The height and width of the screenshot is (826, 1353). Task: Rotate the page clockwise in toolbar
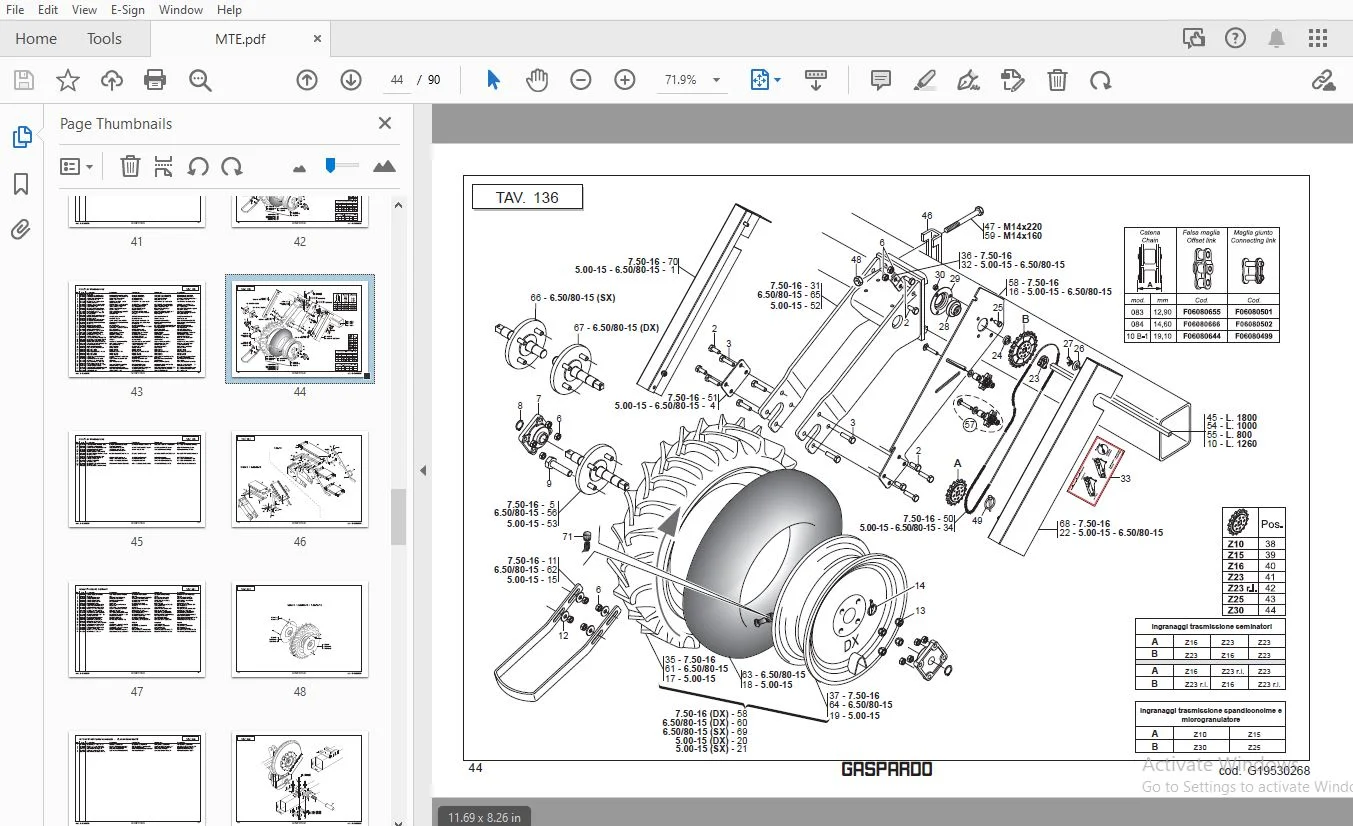(1101, 80)
